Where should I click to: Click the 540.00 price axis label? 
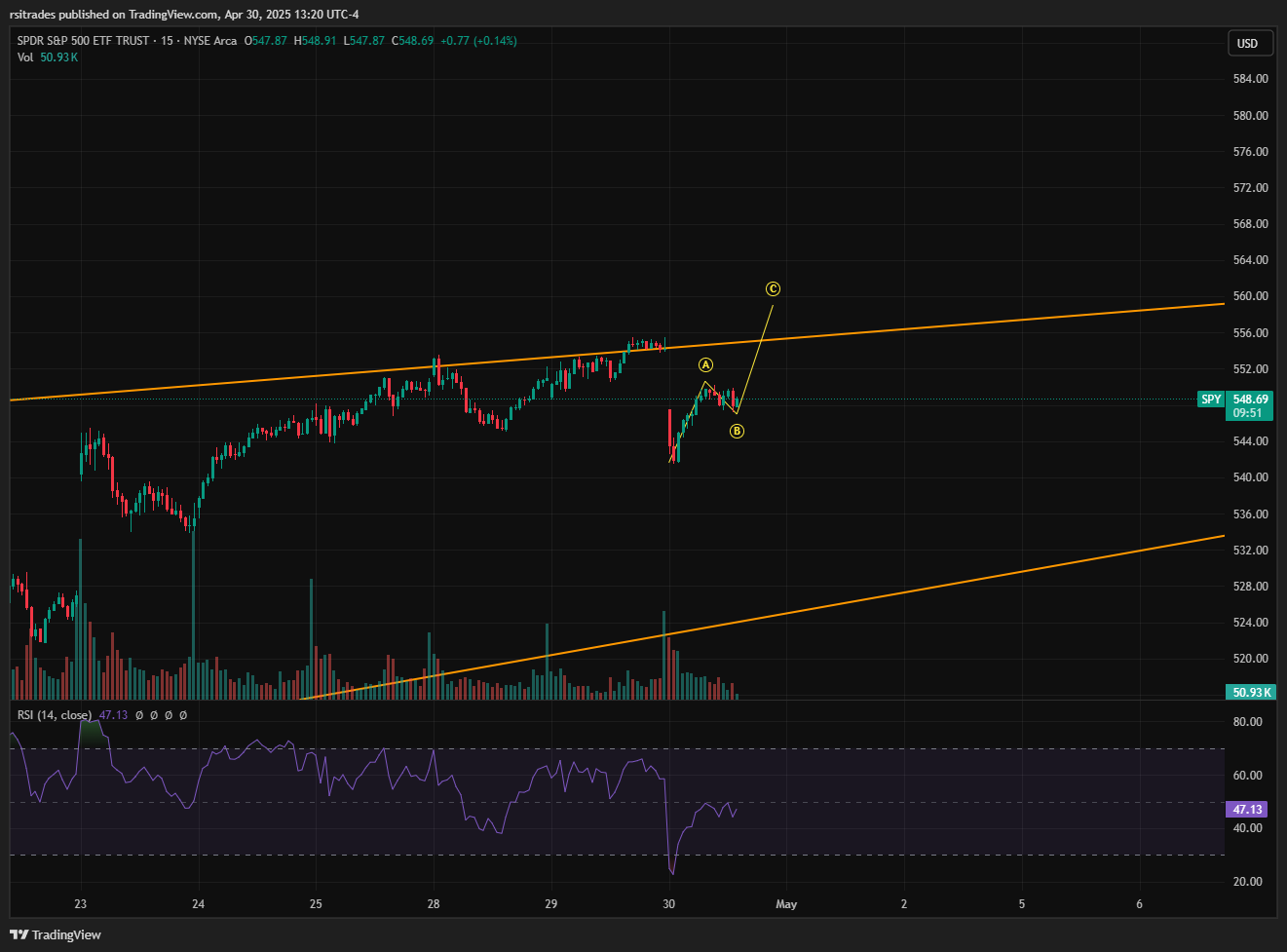coord(1251,477)
